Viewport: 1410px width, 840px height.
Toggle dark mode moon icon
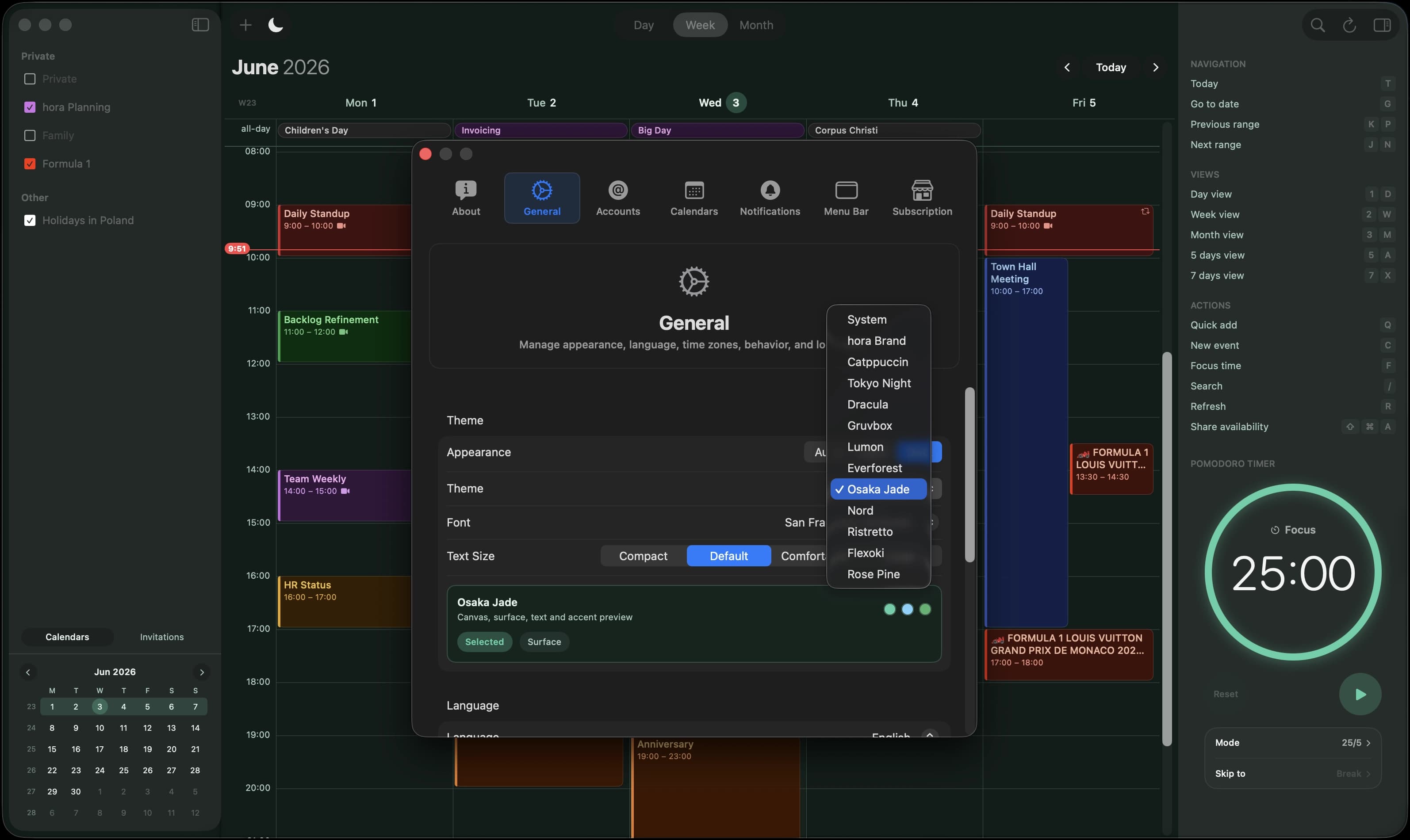275,25
